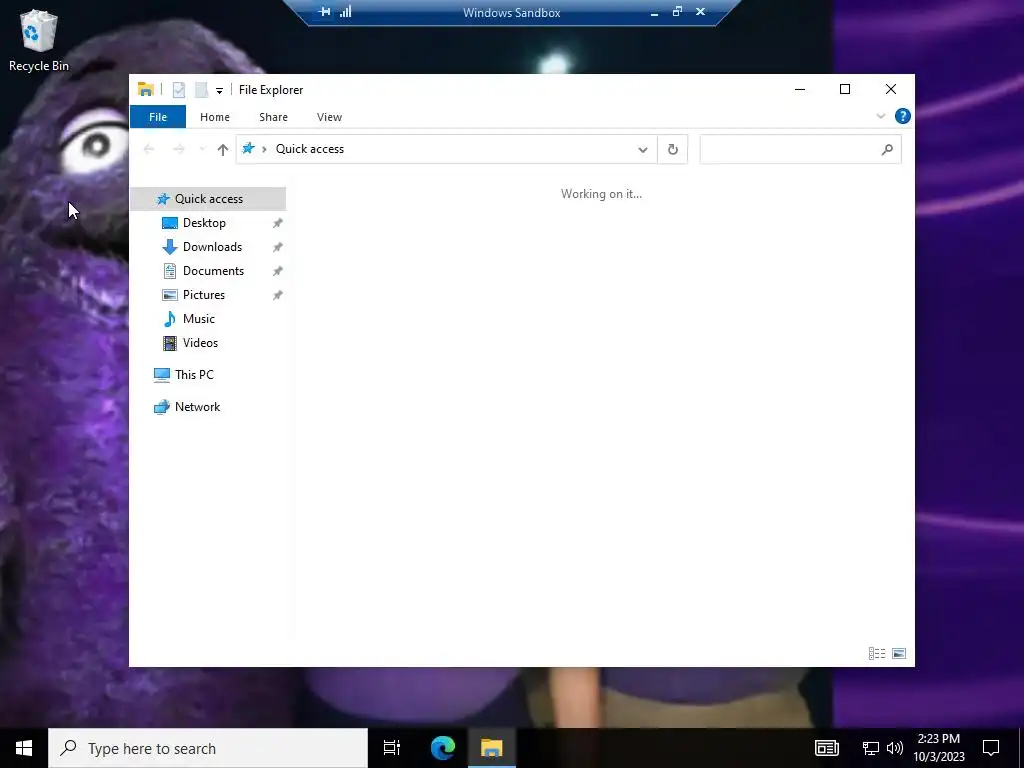Open Downloads in the navigation pane
This screenshot has width=1024, height=768.
tap(212, 247)
